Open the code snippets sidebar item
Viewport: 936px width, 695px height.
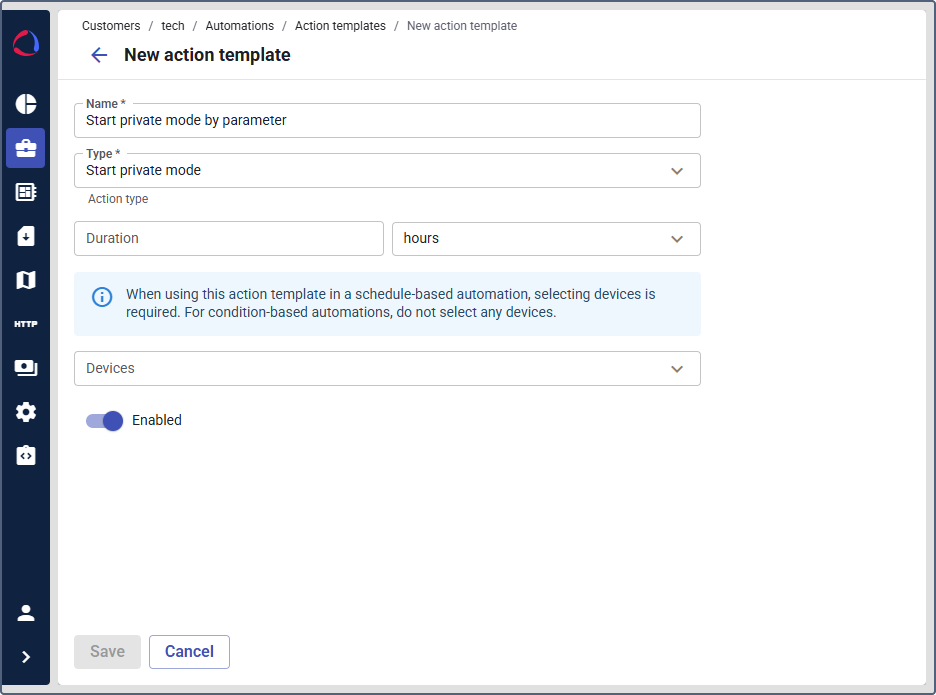(x=25, y=455)
